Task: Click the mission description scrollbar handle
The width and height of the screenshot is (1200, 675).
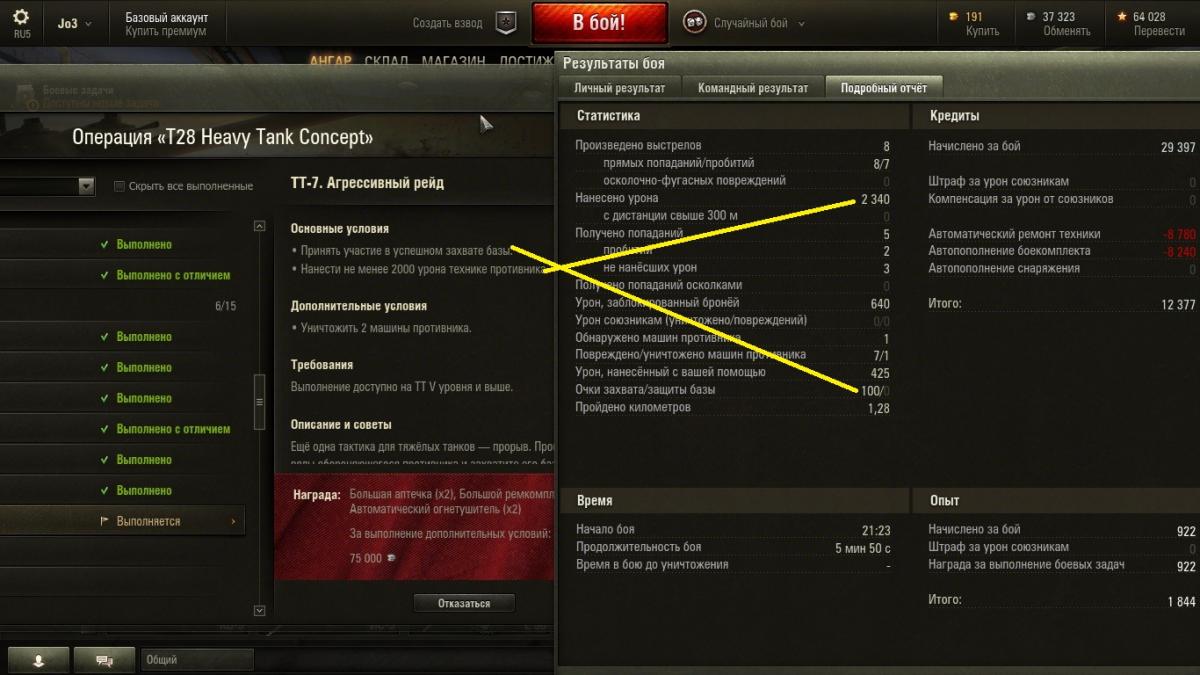Action: click(x=260, y=401)
